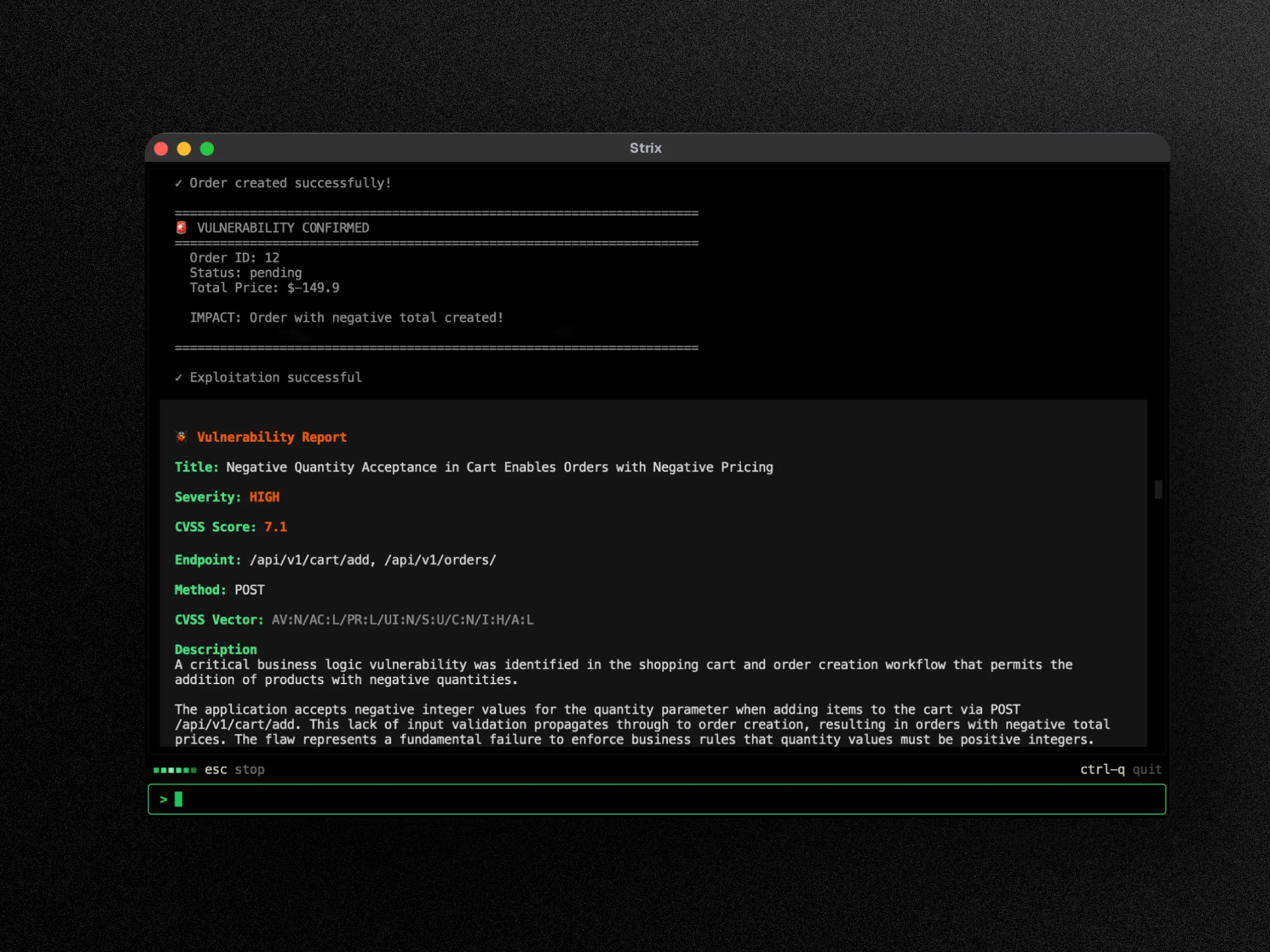
Task: Click the CVSS Vector string
Action: point(402,619)
